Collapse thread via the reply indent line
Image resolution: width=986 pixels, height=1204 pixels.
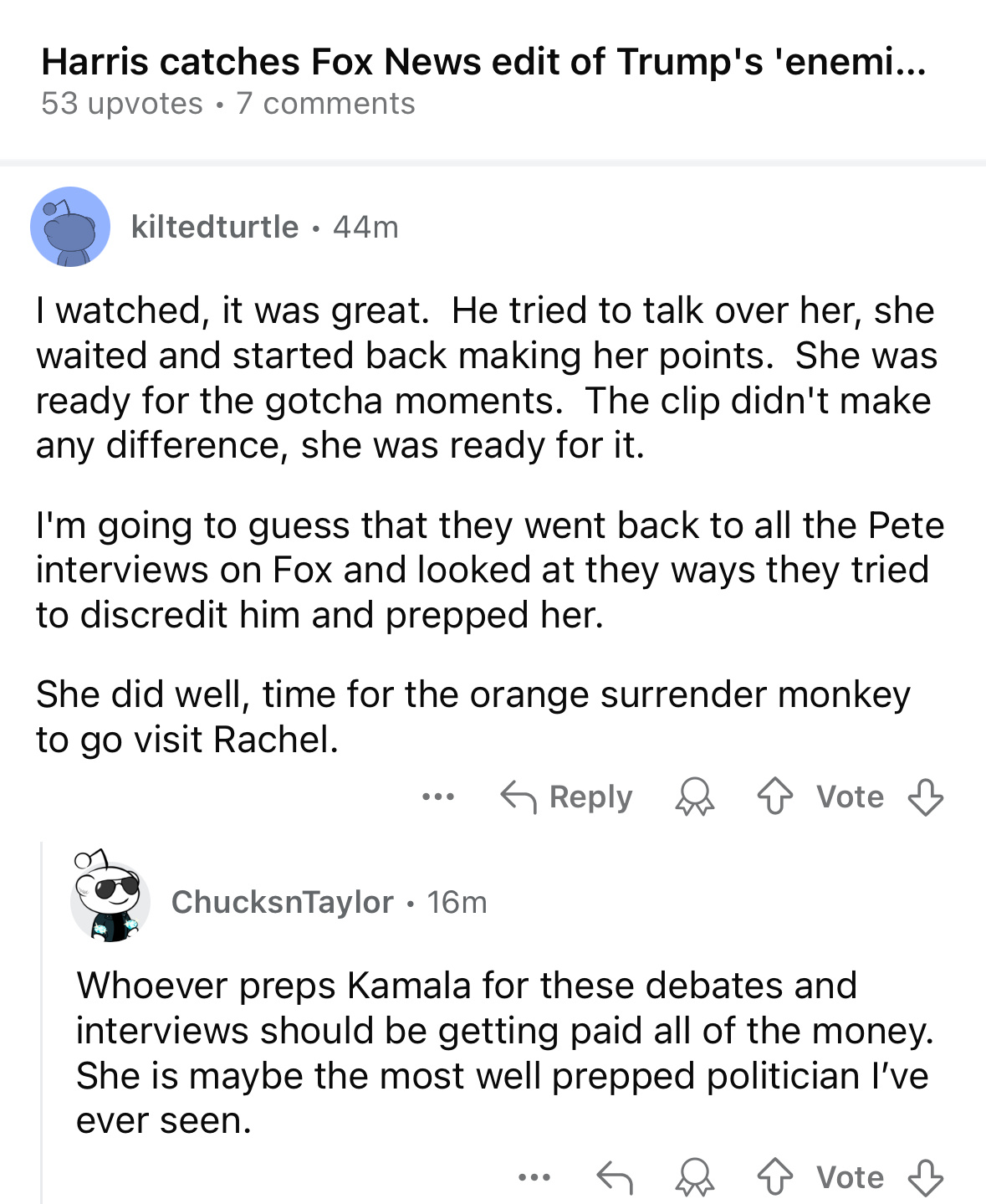(42, 1021)
